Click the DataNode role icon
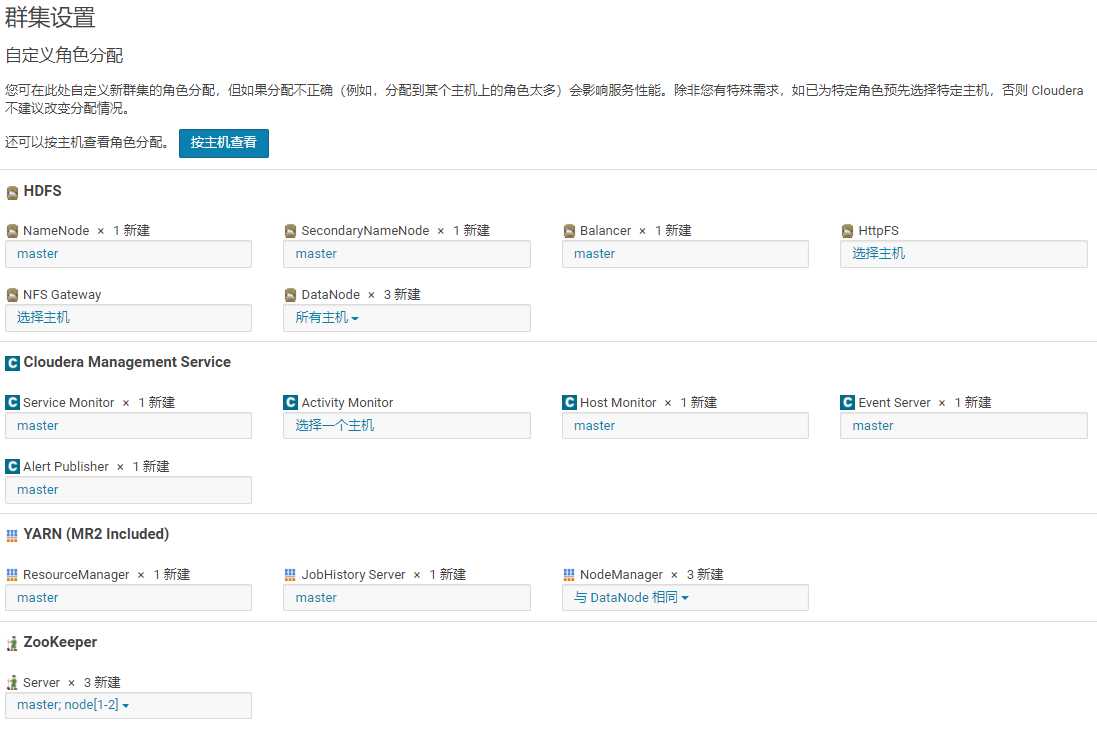 (290, 294)
